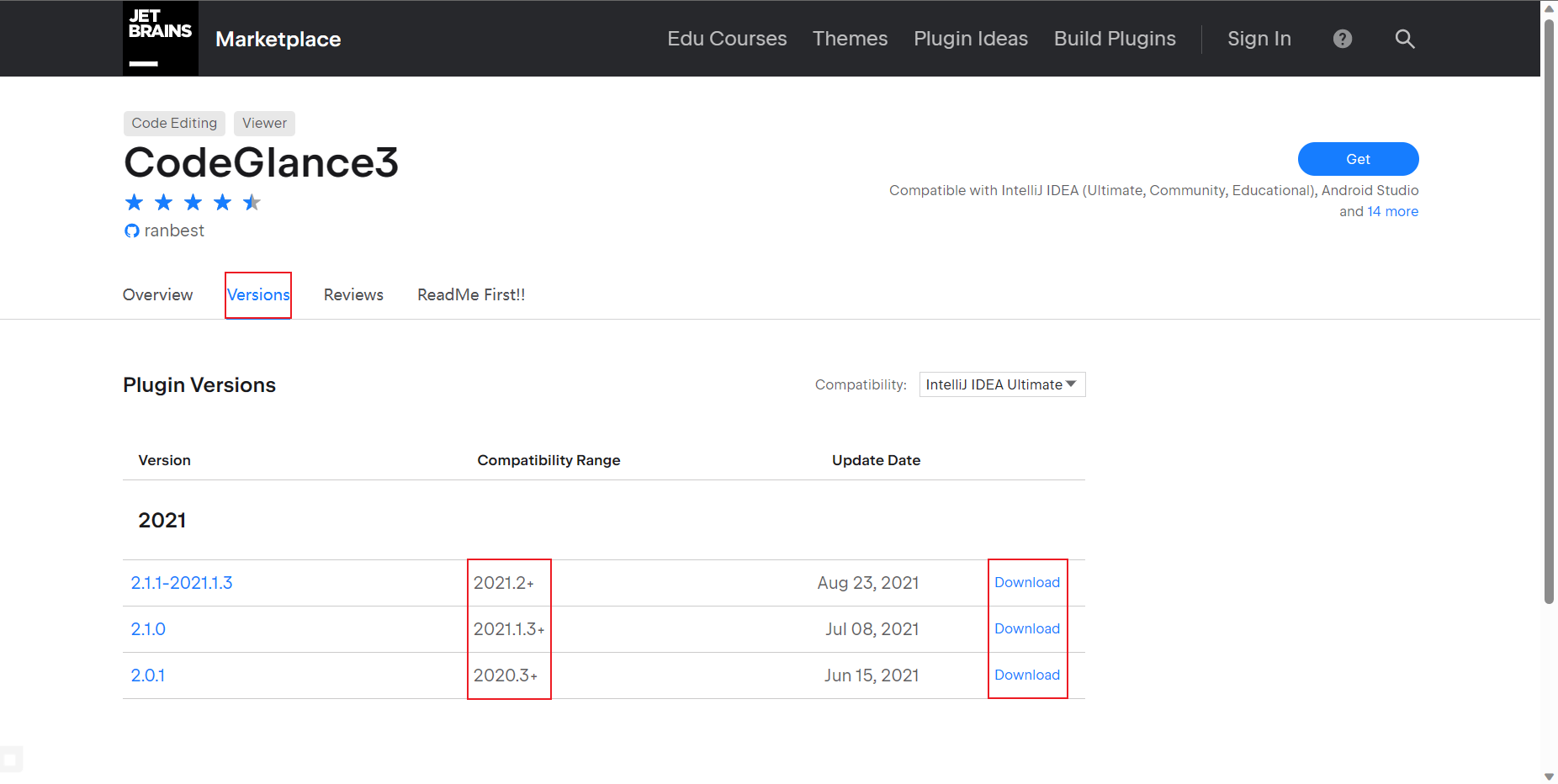Click the page's vertical scrollbar thumb
Screen dimensions: 1558x784
1549,311
